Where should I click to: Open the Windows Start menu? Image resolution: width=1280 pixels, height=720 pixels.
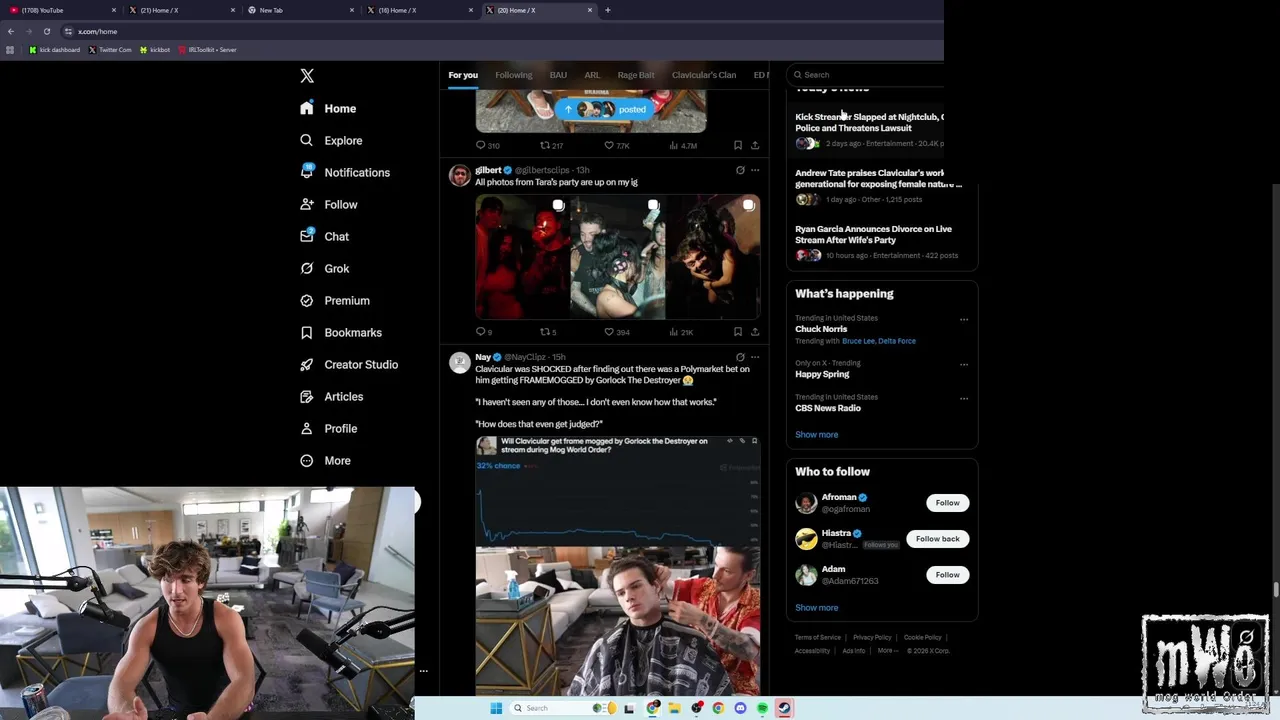pos(496,708)
